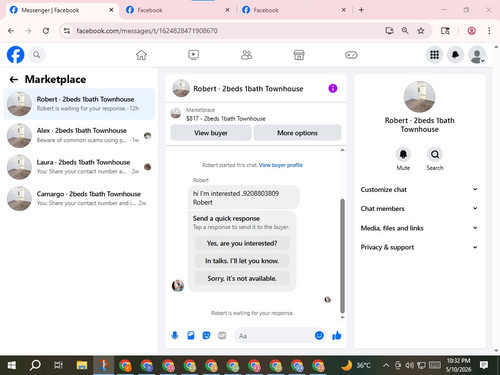500x375 pixels.
Task: Send quick response Sorry, it's not available.
Action: click(242, 278)
